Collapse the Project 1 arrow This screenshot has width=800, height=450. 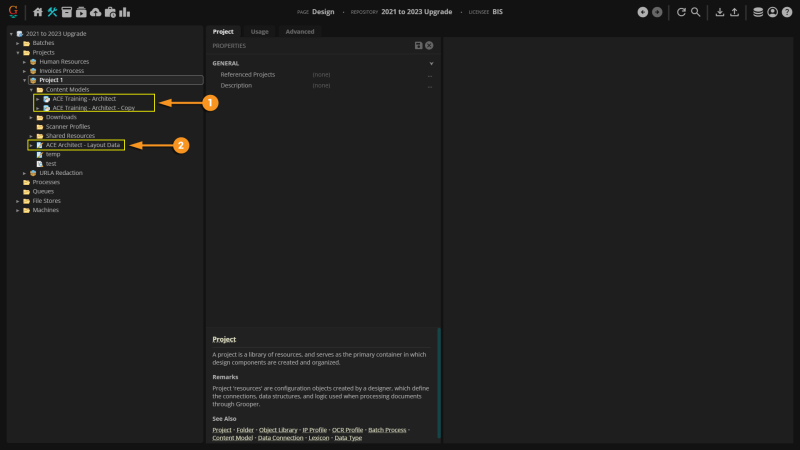pyautogui.click(x=24, y=80)
